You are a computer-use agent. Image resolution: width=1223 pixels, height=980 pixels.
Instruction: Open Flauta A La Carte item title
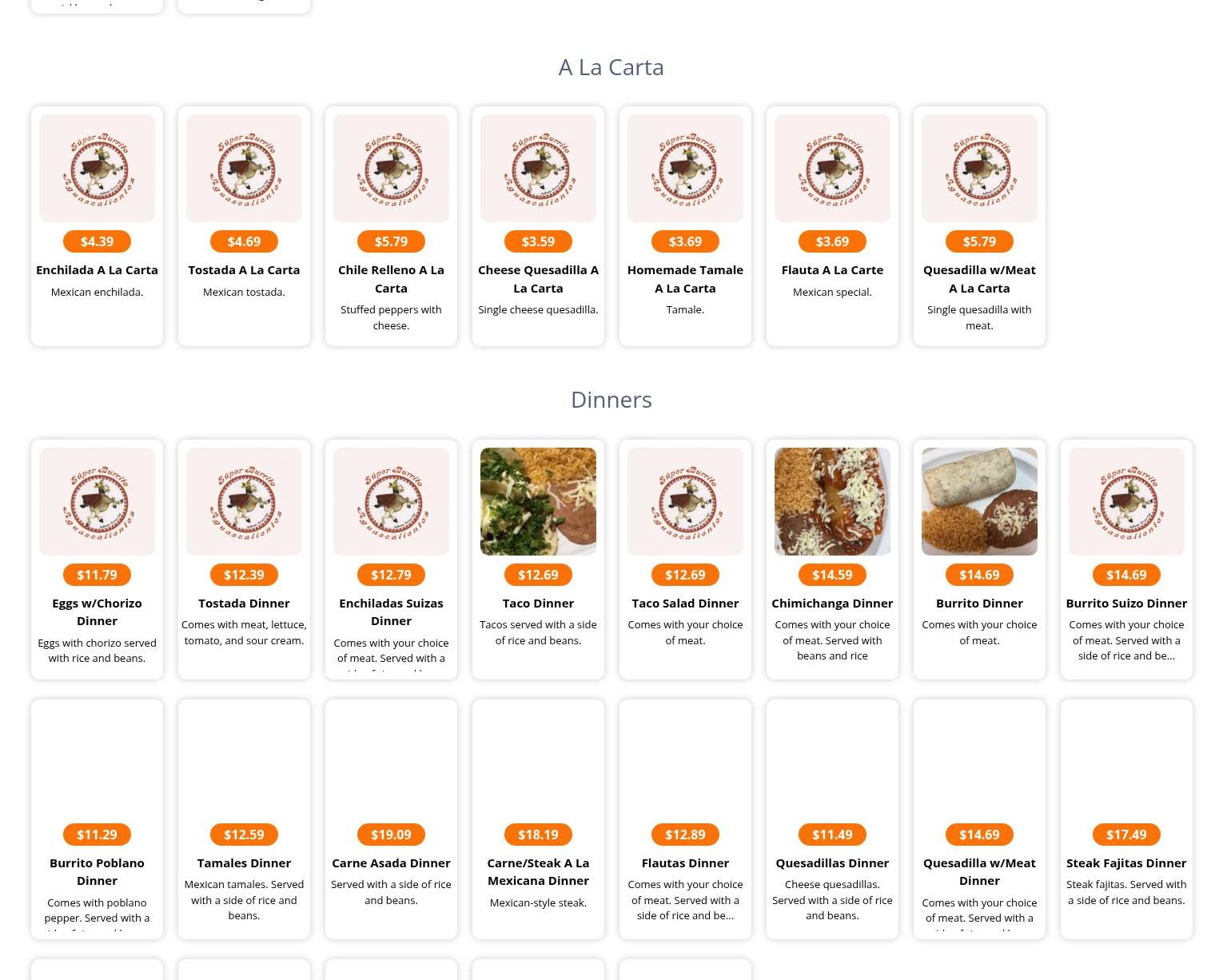pyautogui.click(x=832, y=270)
